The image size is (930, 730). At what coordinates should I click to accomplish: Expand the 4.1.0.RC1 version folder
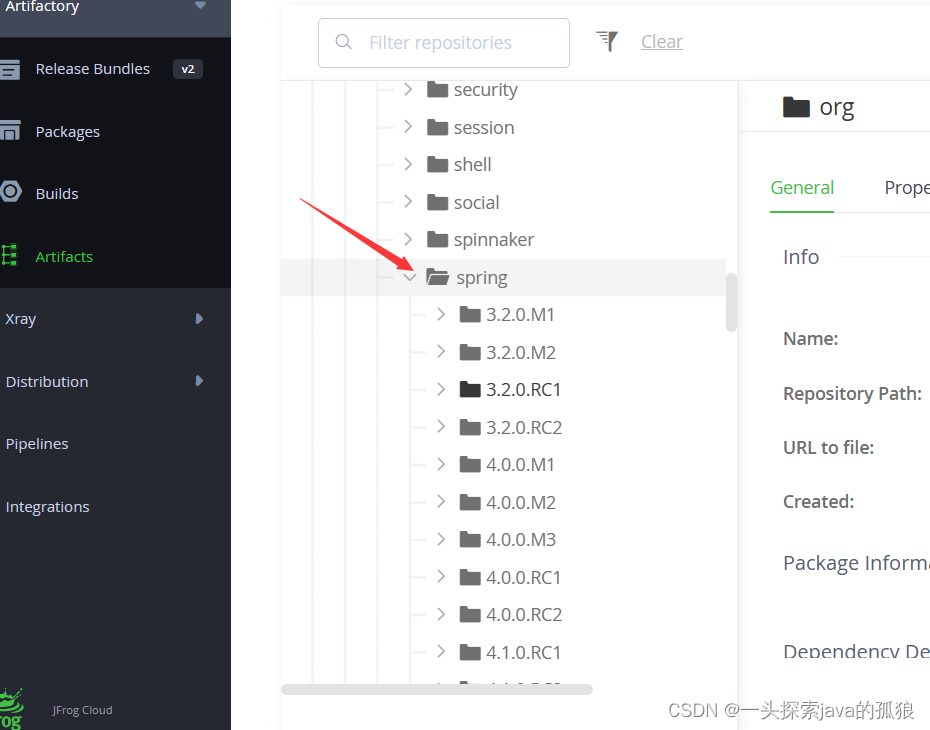pyautogui.click(x=441, y=652)
